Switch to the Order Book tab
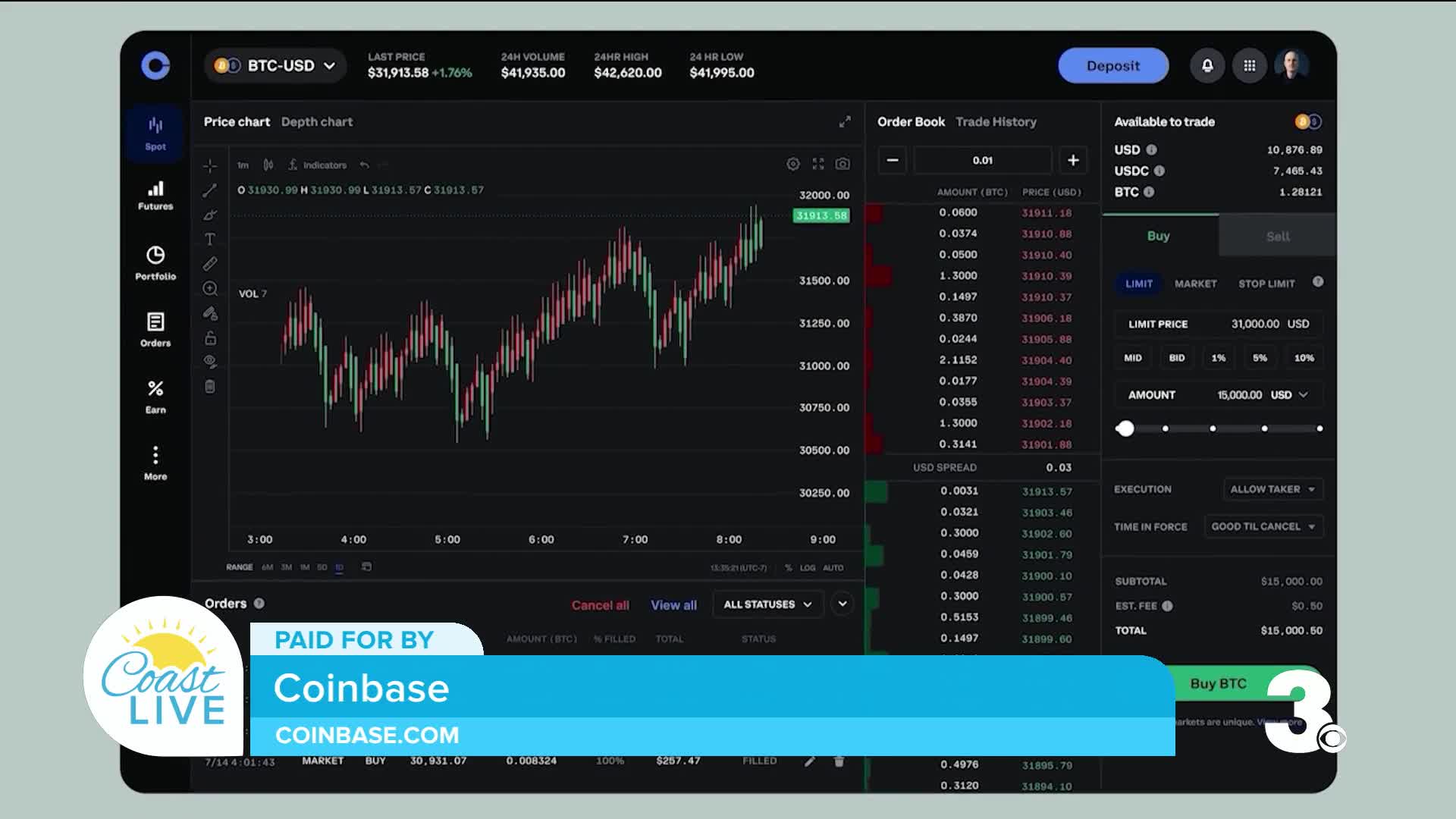1456x819 pixels. 911,121
